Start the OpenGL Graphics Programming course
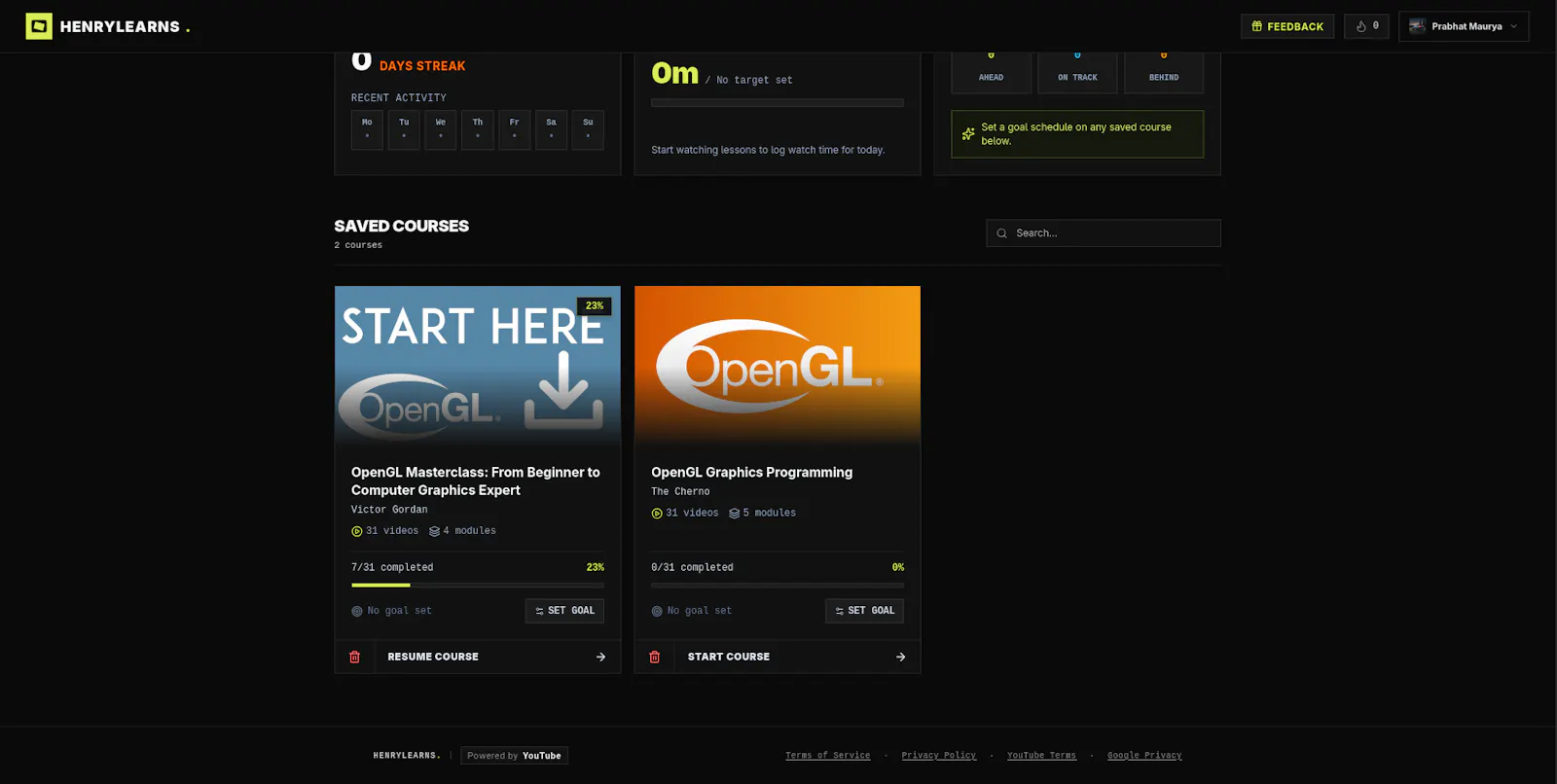The height and width of the screenshot is (784, 1557). pos(797,658)
